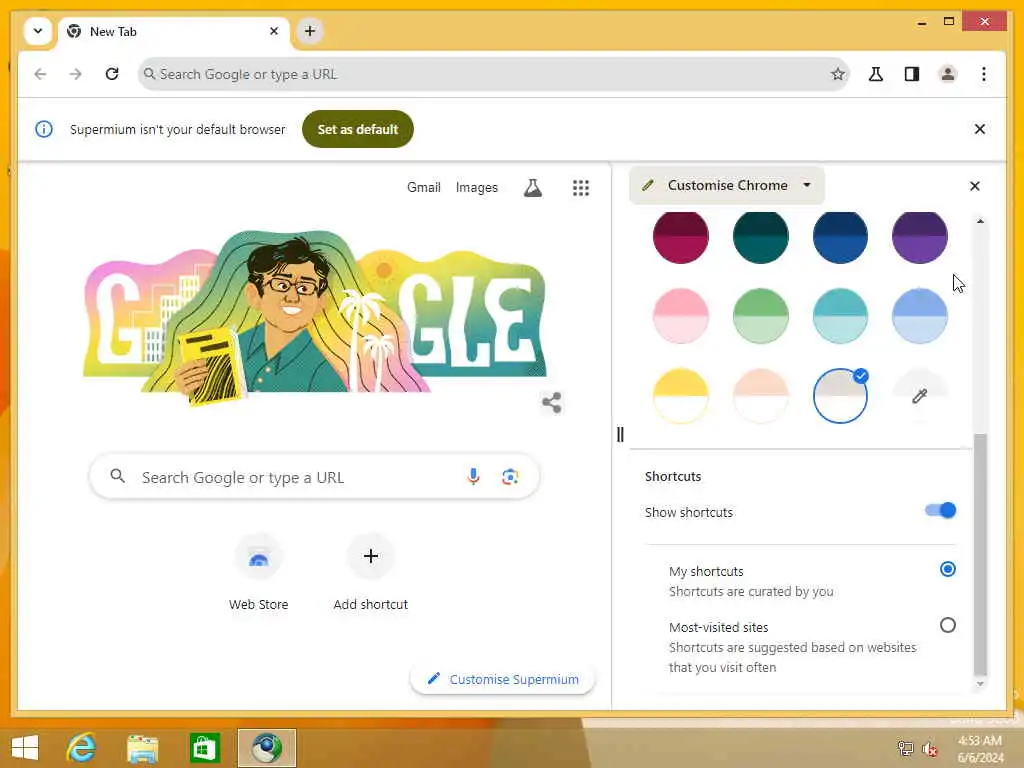Apply the light pink colour theme
This screenshot has width=1024, height=768.
click(680, 316)
